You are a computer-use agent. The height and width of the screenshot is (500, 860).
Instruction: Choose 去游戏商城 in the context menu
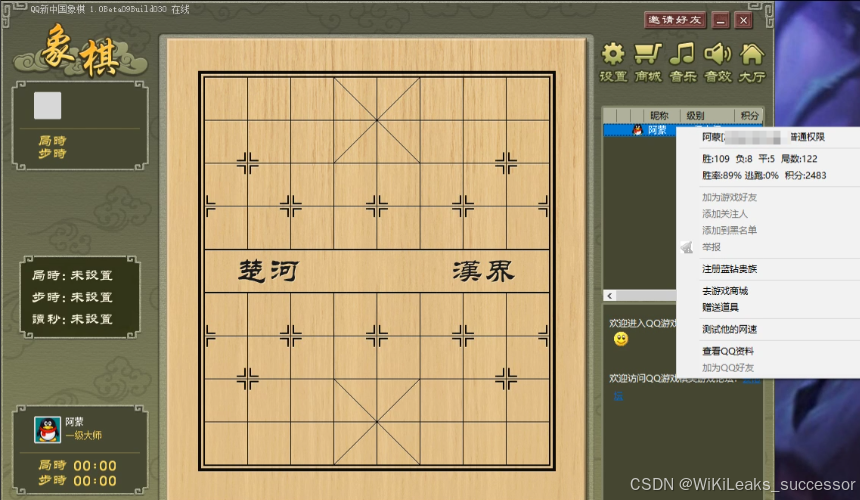point(725,291)
